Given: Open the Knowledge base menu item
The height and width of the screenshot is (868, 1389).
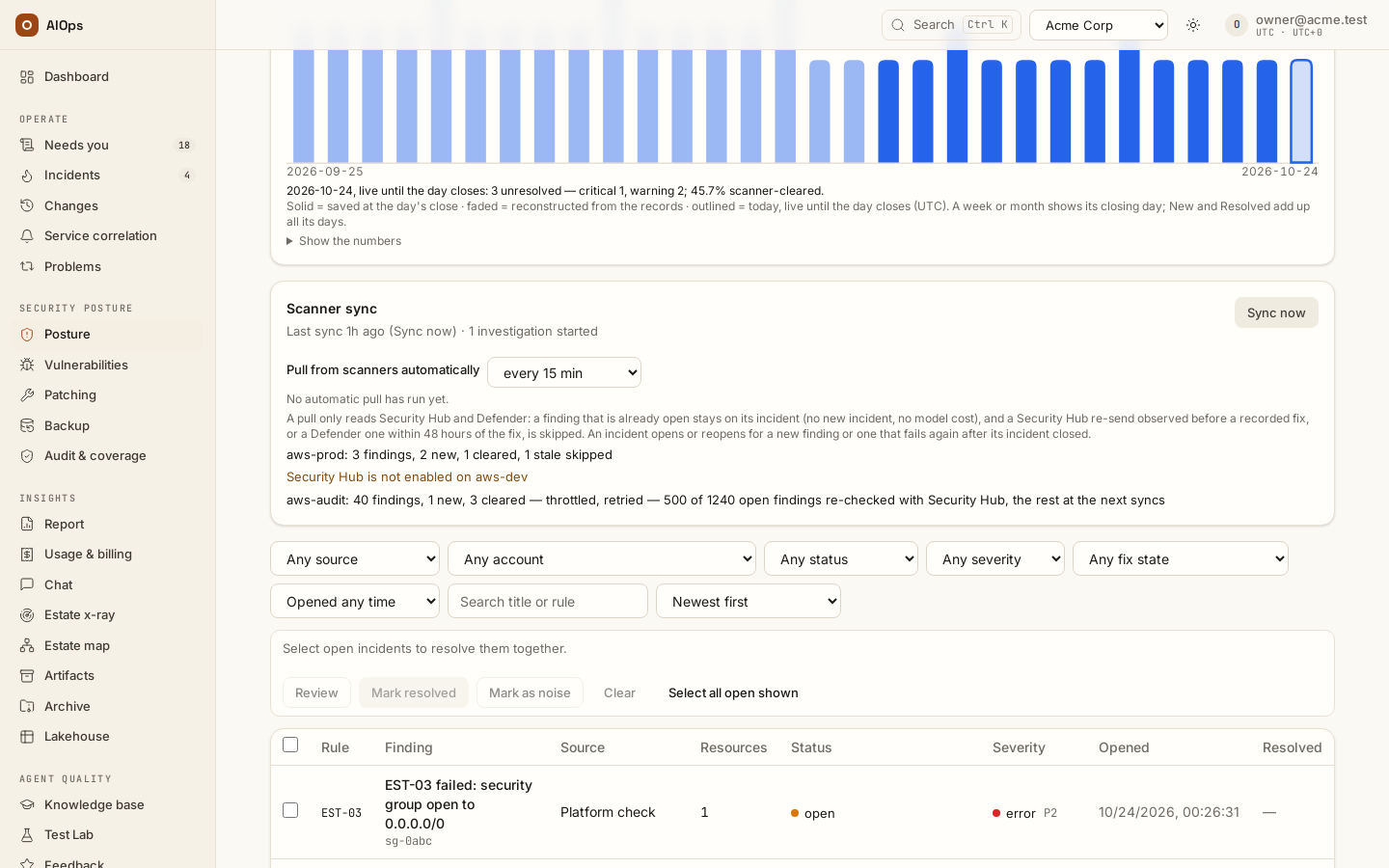Looking at the screenshot, I should point(108,805).
